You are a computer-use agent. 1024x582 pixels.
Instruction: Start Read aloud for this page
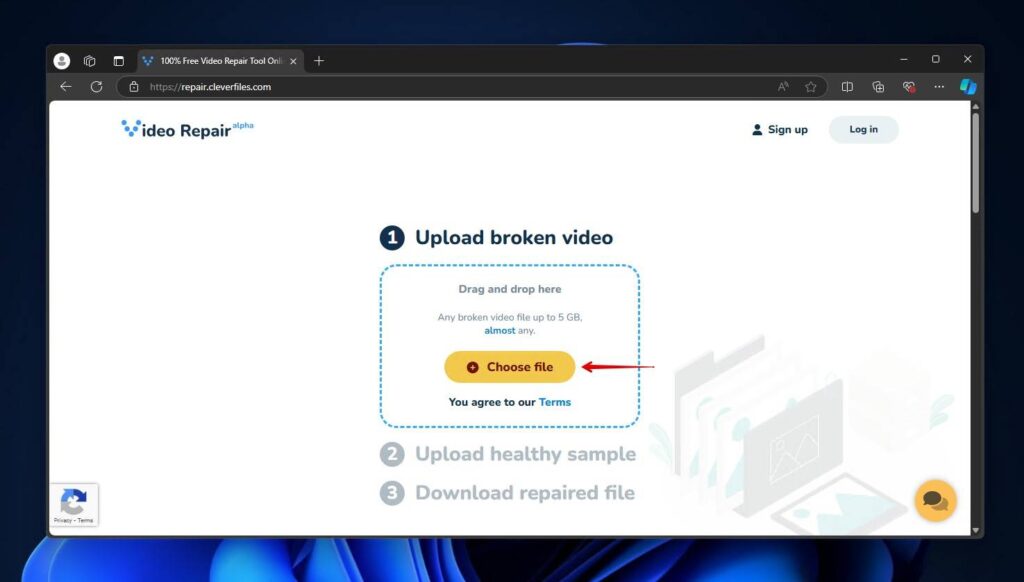[x=784, y=86]
